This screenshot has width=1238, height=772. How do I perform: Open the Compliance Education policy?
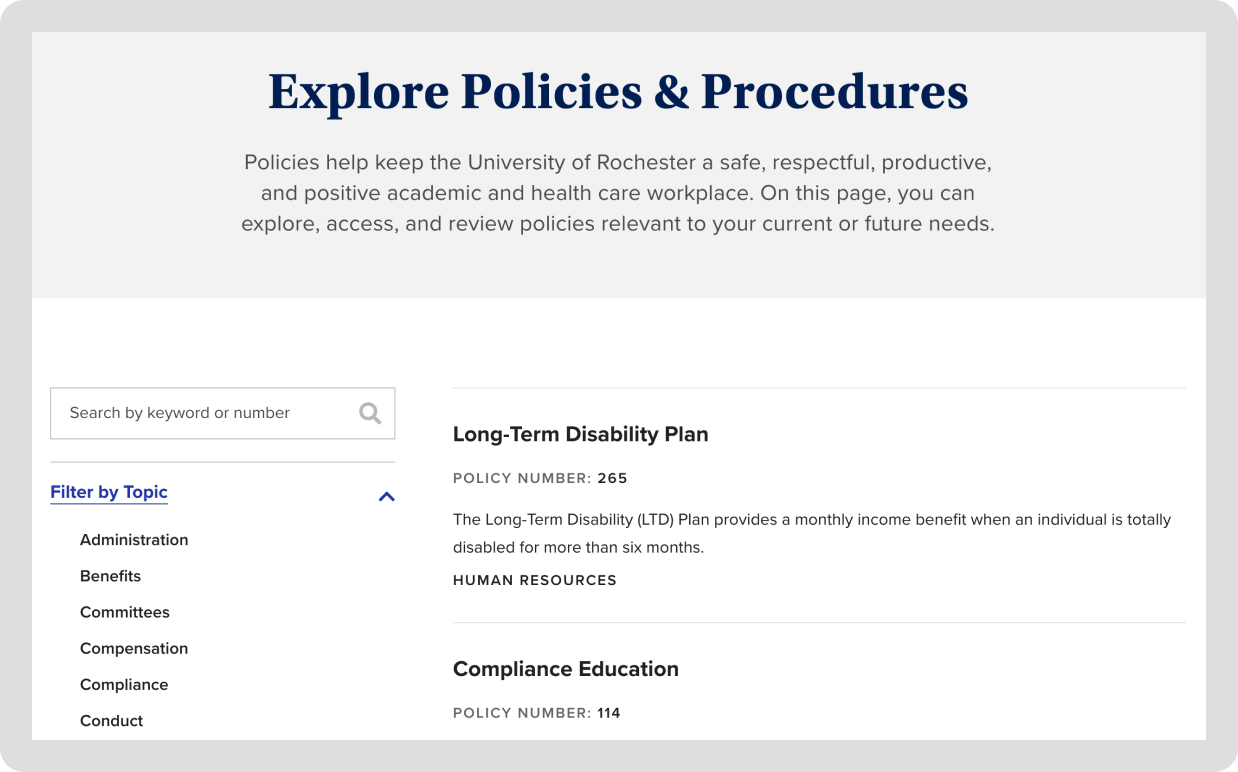[565, 669]
